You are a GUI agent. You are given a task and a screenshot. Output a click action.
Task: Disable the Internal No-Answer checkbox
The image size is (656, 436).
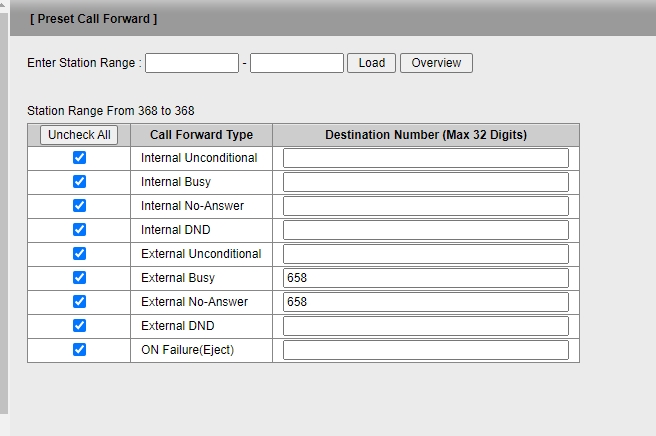[79, 206]
